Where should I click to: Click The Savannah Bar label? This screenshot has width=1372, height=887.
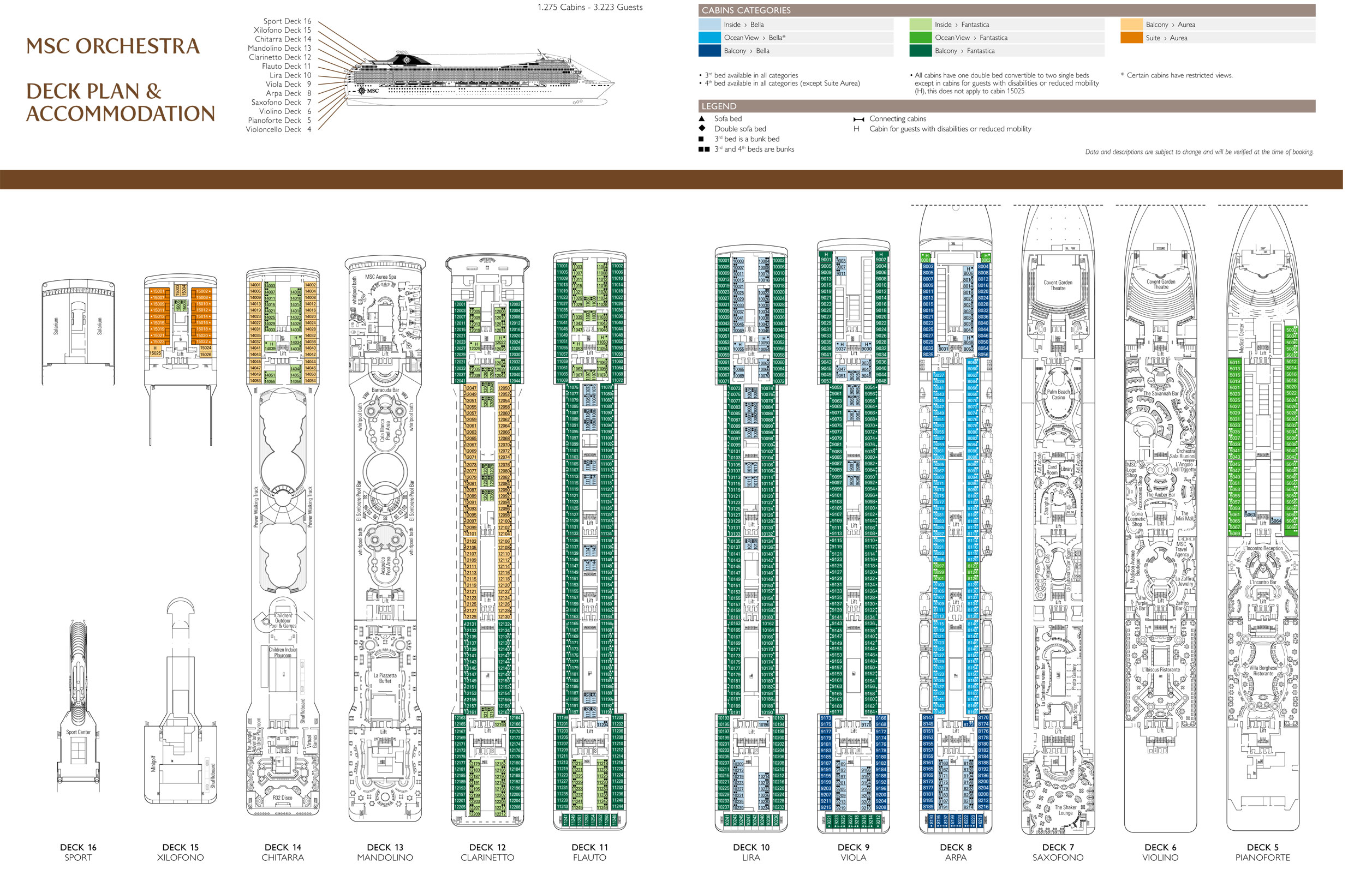pos(1160,394)
